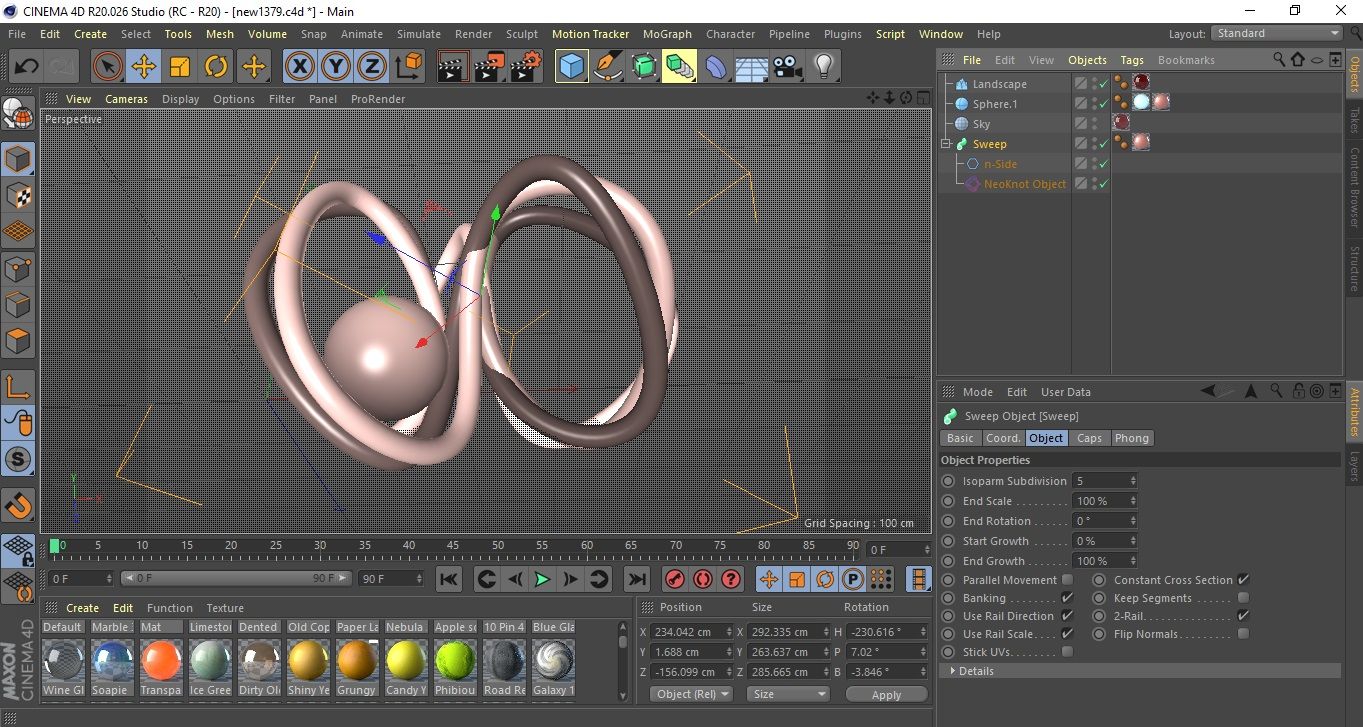Viewport: 1363px width, 727px height.
Task: Activate the Scale tool
Action: [180, 67]
